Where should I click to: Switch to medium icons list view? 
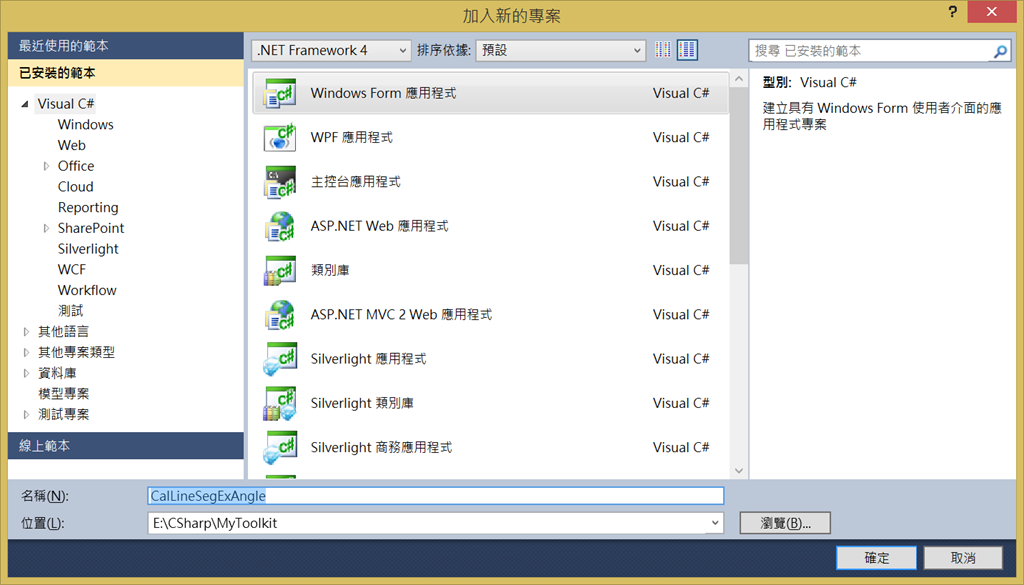[687, 50]
